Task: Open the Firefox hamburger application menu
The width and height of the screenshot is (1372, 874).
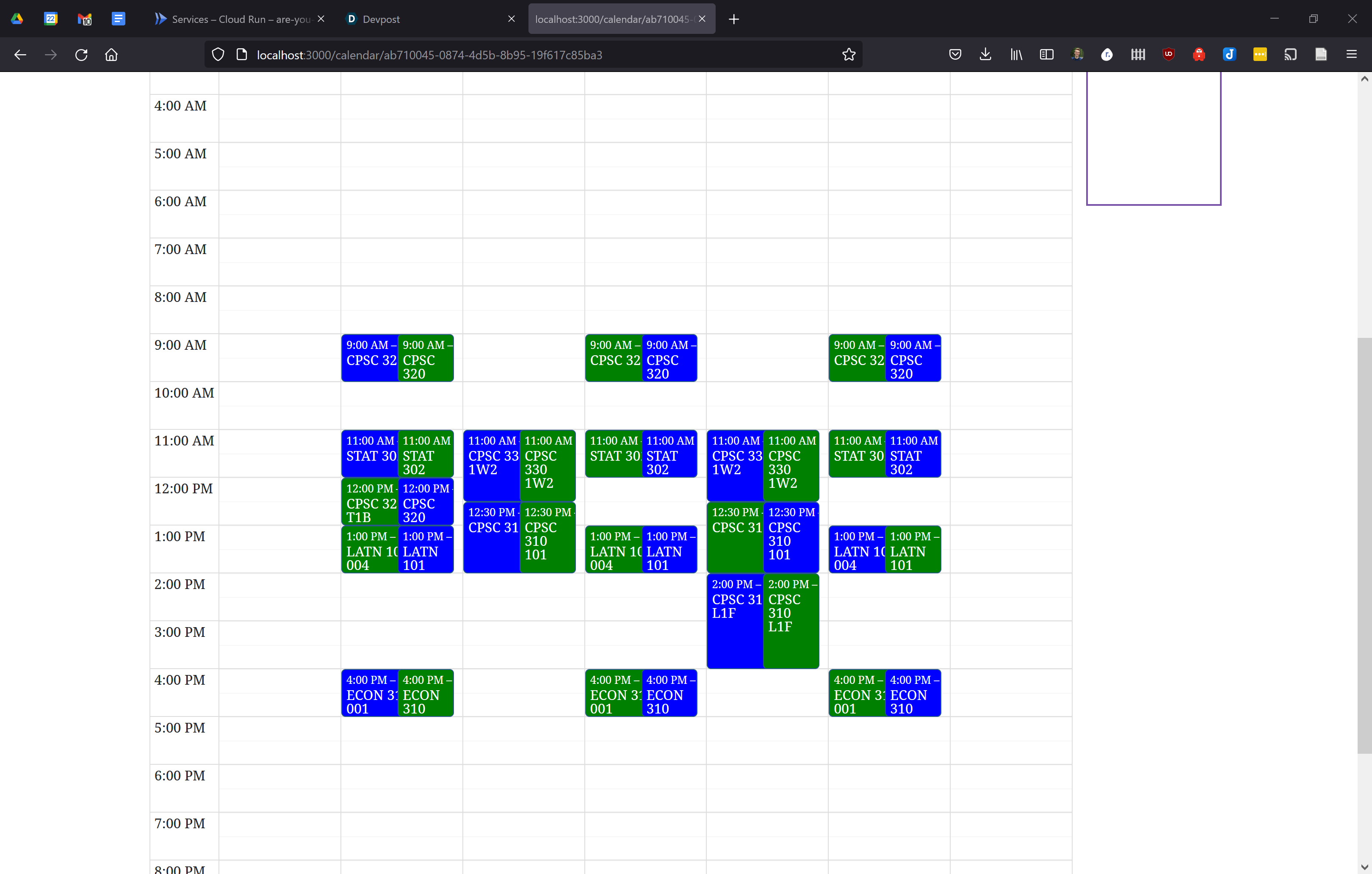Action: [x=1351, y=55]
